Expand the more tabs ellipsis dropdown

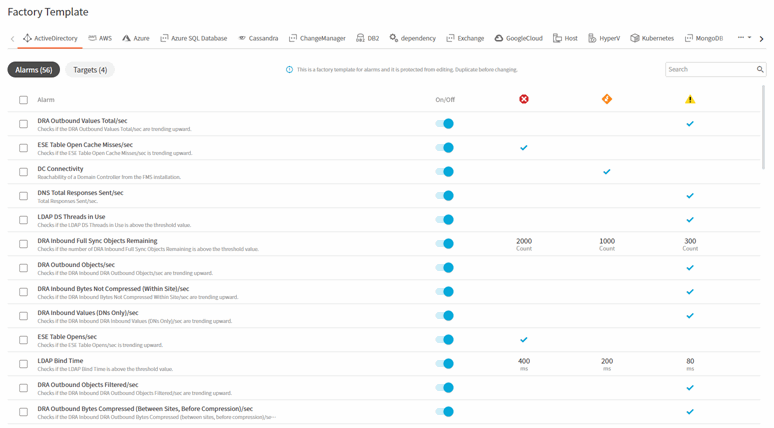(x=743, y=38)
